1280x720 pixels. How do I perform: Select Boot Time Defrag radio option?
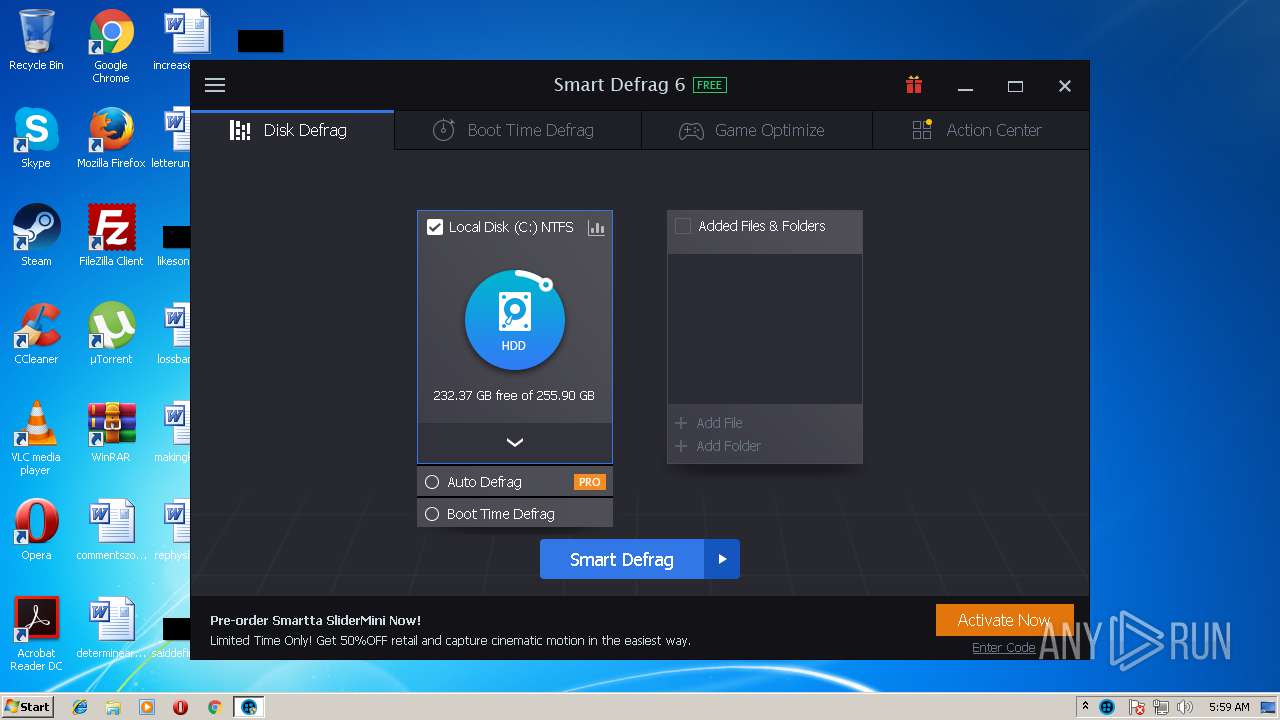432,514
